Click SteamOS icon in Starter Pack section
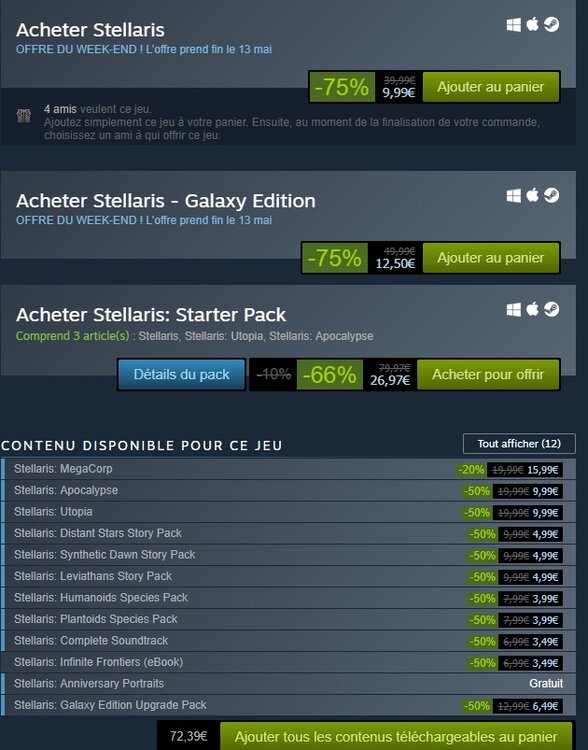Image resolution: width=588 pixels, height=750 pixels. point(551,309)
